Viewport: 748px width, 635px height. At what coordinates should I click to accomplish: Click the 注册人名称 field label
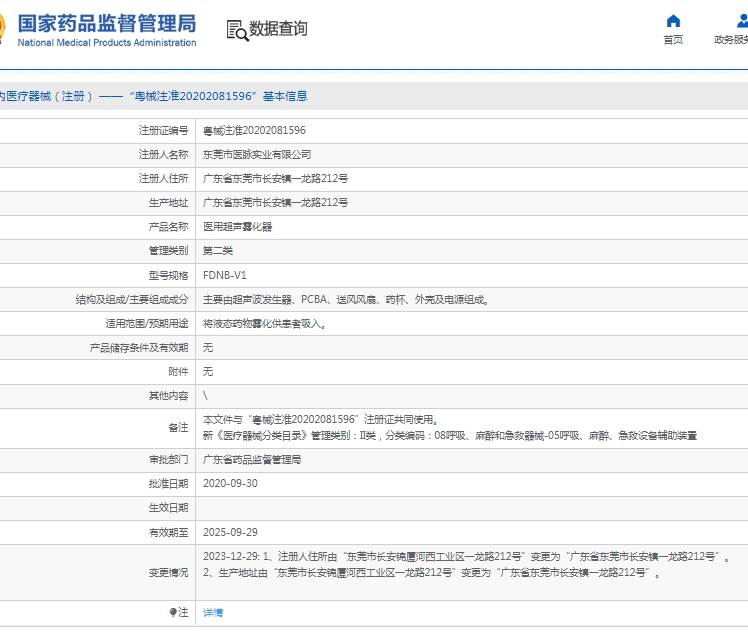coord(164,155)
